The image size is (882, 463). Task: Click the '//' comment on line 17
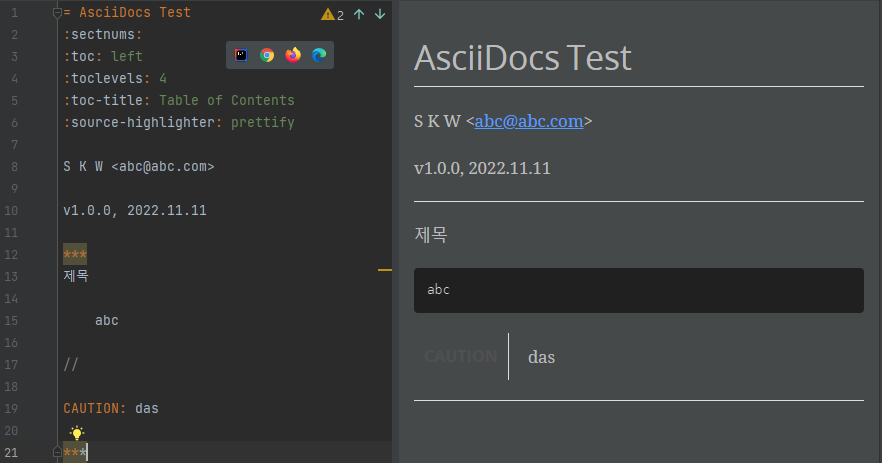(71, 365)
